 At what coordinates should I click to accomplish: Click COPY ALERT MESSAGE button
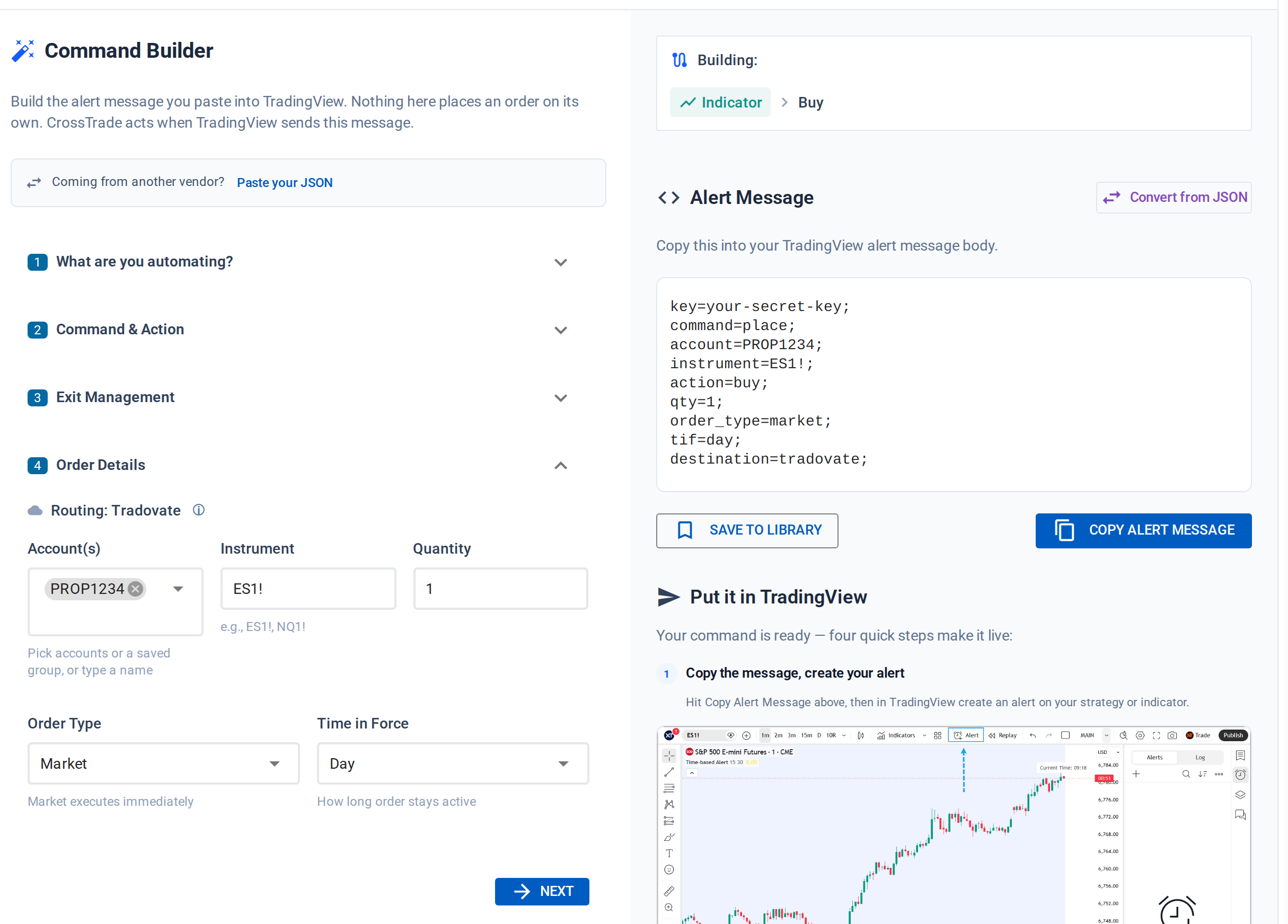click(1144, 531)
